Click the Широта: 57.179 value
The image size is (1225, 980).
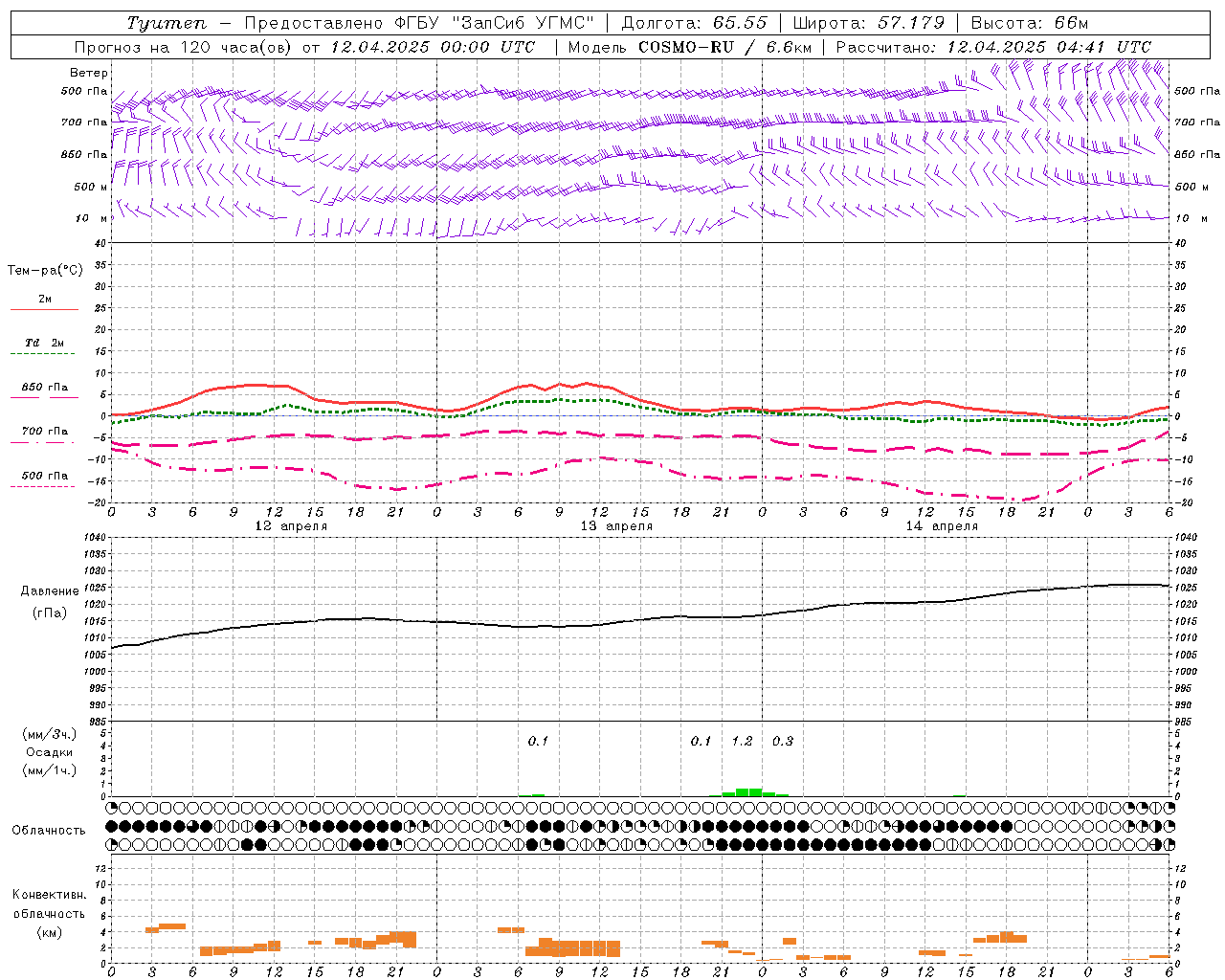(x=869, y=23)
